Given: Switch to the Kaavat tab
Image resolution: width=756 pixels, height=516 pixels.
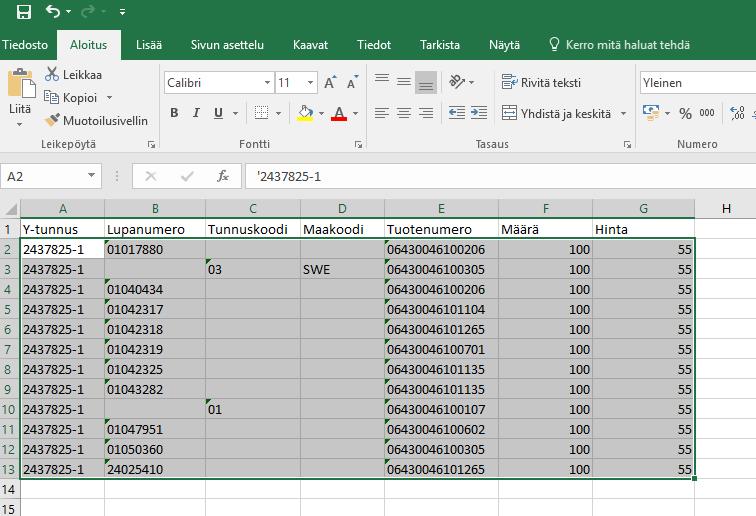Looking at the screenshot, I should click(310, 45).
